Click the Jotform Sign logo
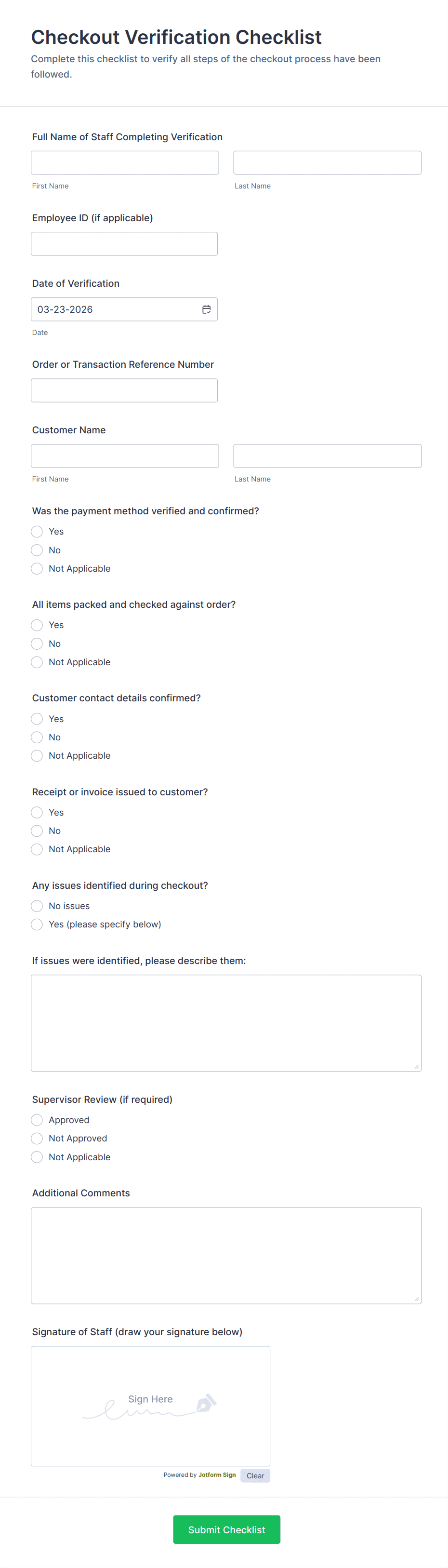Viewport: 448px width, 1568px height. 217,1475
